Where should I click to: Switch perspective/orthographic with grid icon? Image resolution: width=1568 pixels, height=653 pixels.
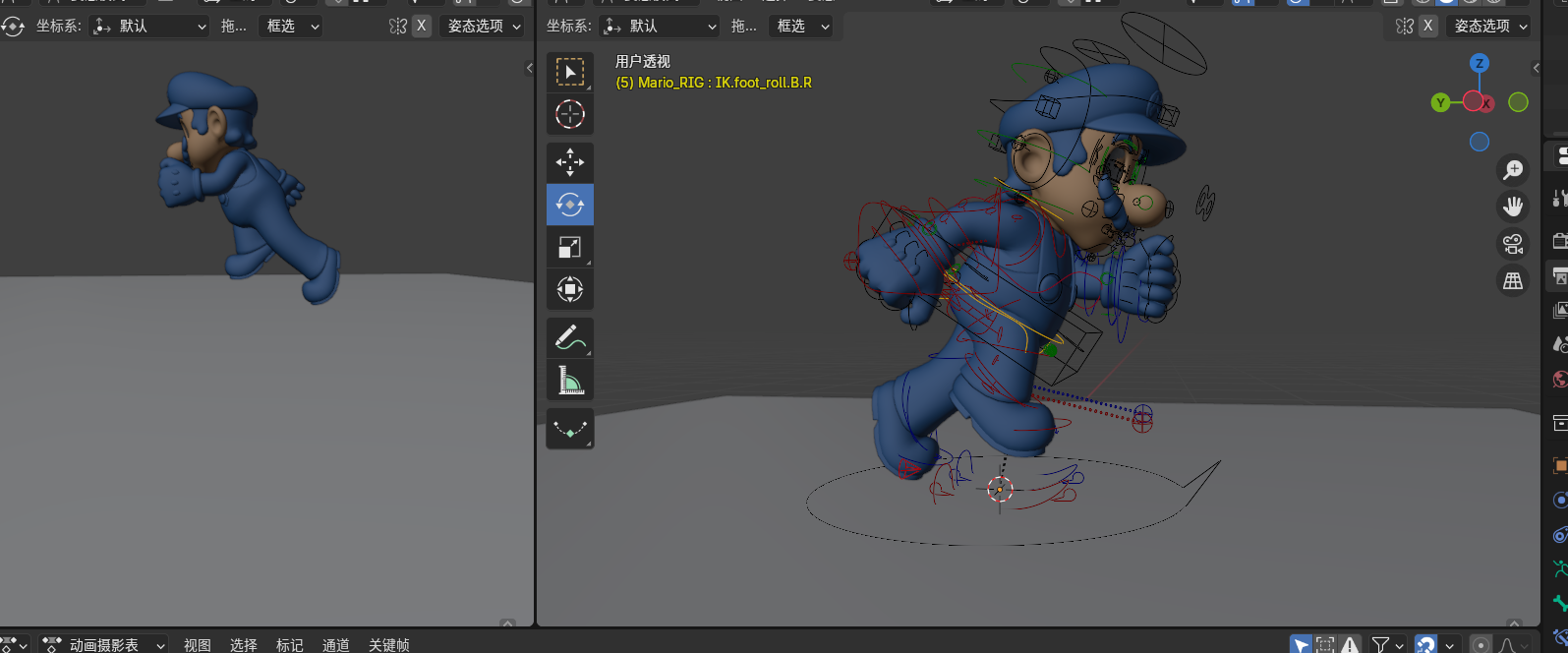(x=1513, y=281)
